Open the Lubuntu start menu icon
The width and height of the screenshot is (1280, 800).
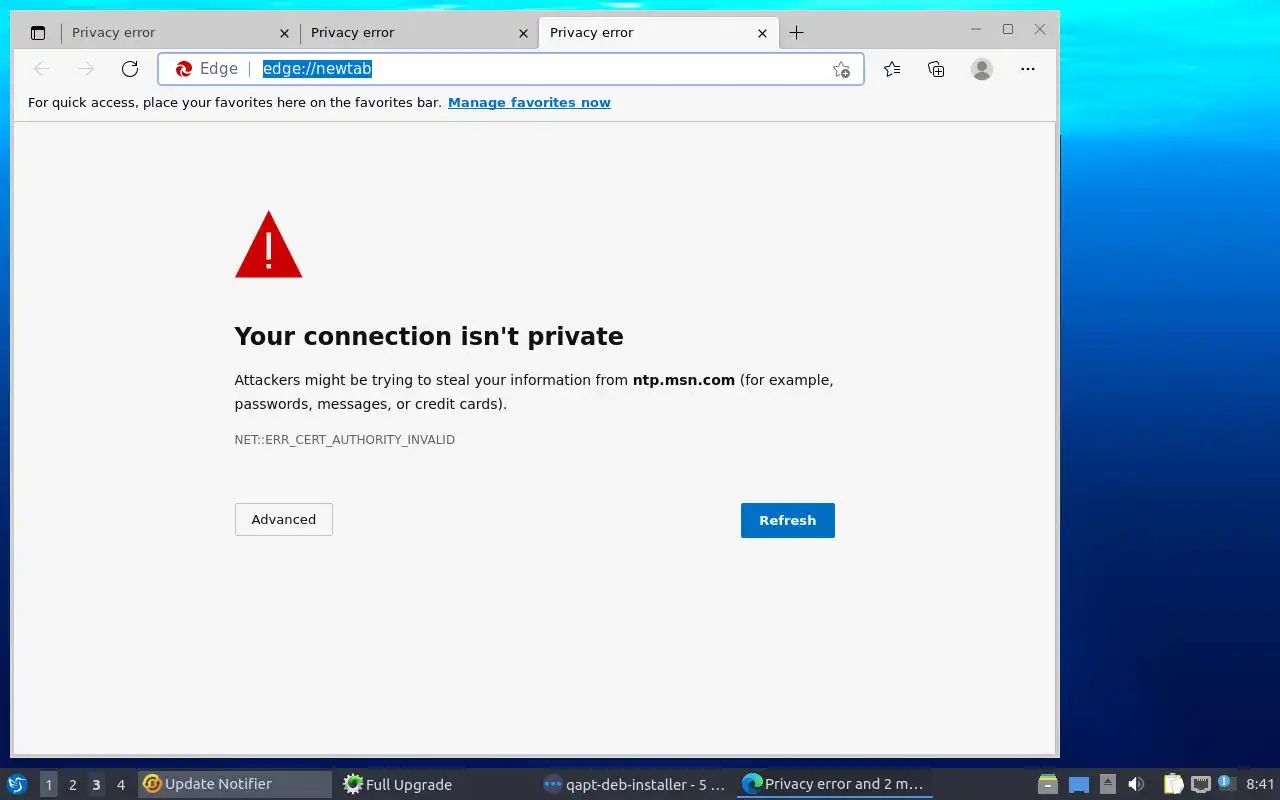17,784
